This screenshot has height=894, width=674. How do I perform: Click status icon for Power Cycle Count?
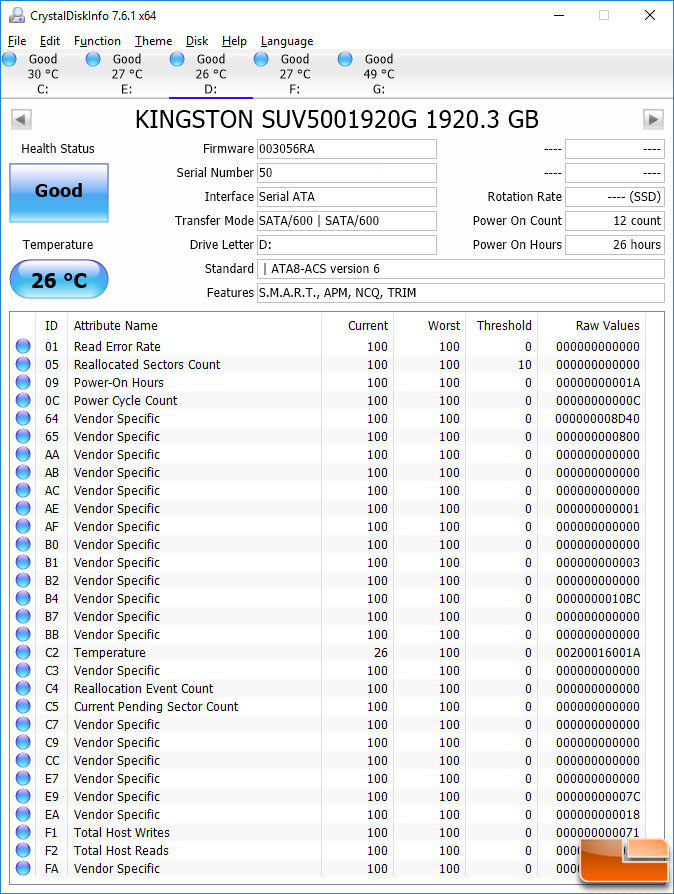[23, 400]
